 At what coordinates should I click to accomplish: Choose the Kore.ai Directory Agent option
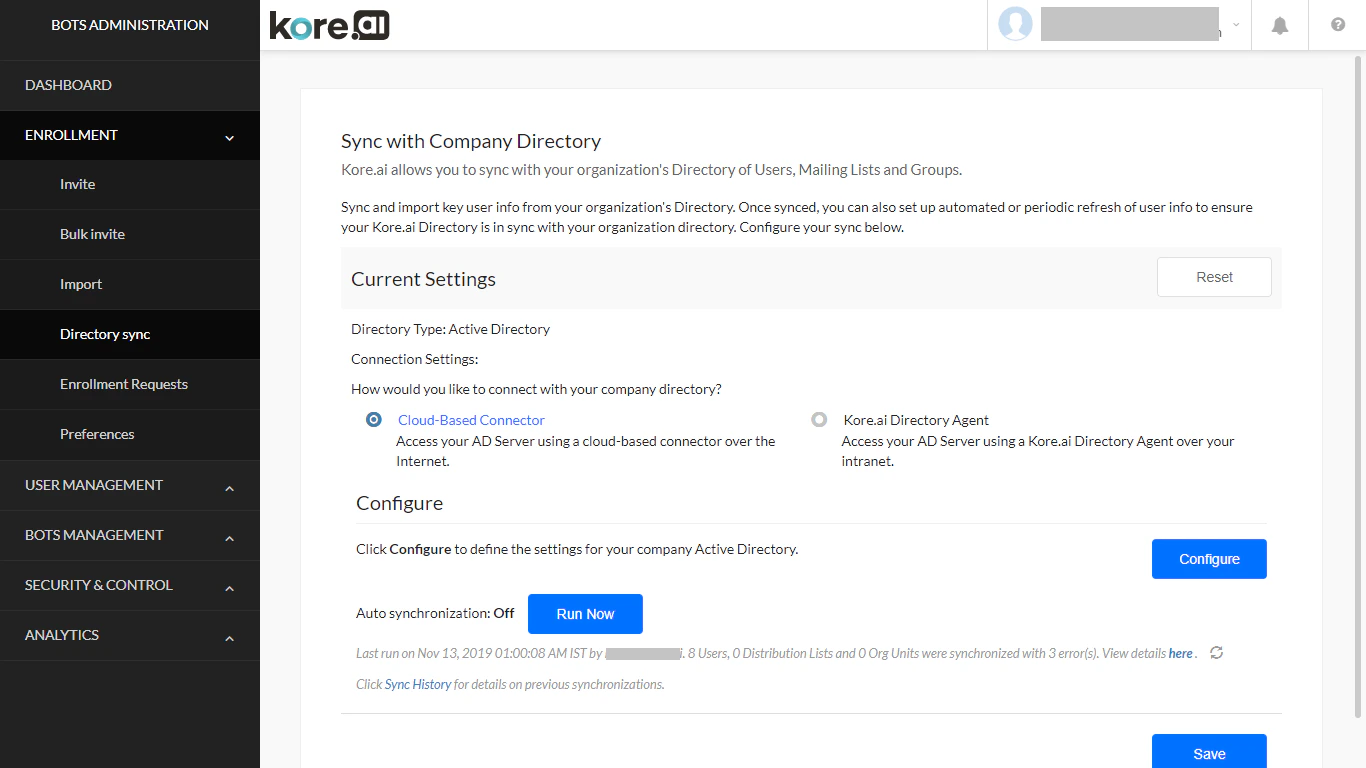[819, 419]
